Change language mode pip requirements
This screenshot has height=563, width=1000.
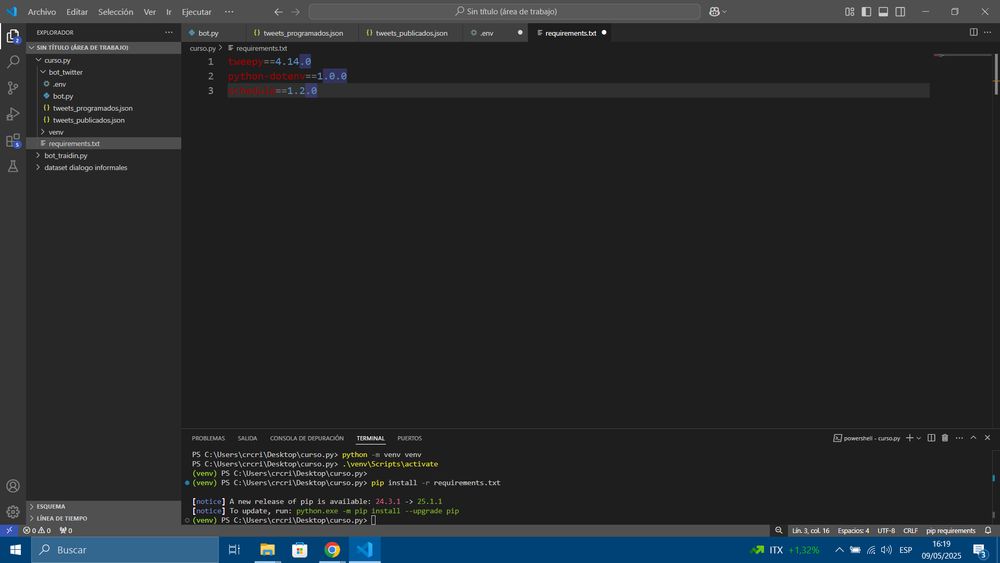(x=951, y=530)
